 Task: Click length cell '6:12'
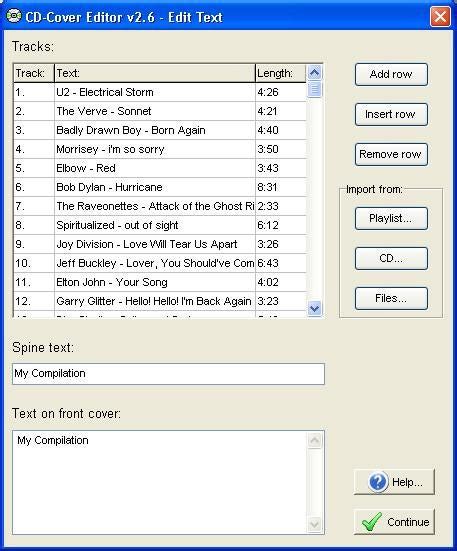[x=281, y=225]
